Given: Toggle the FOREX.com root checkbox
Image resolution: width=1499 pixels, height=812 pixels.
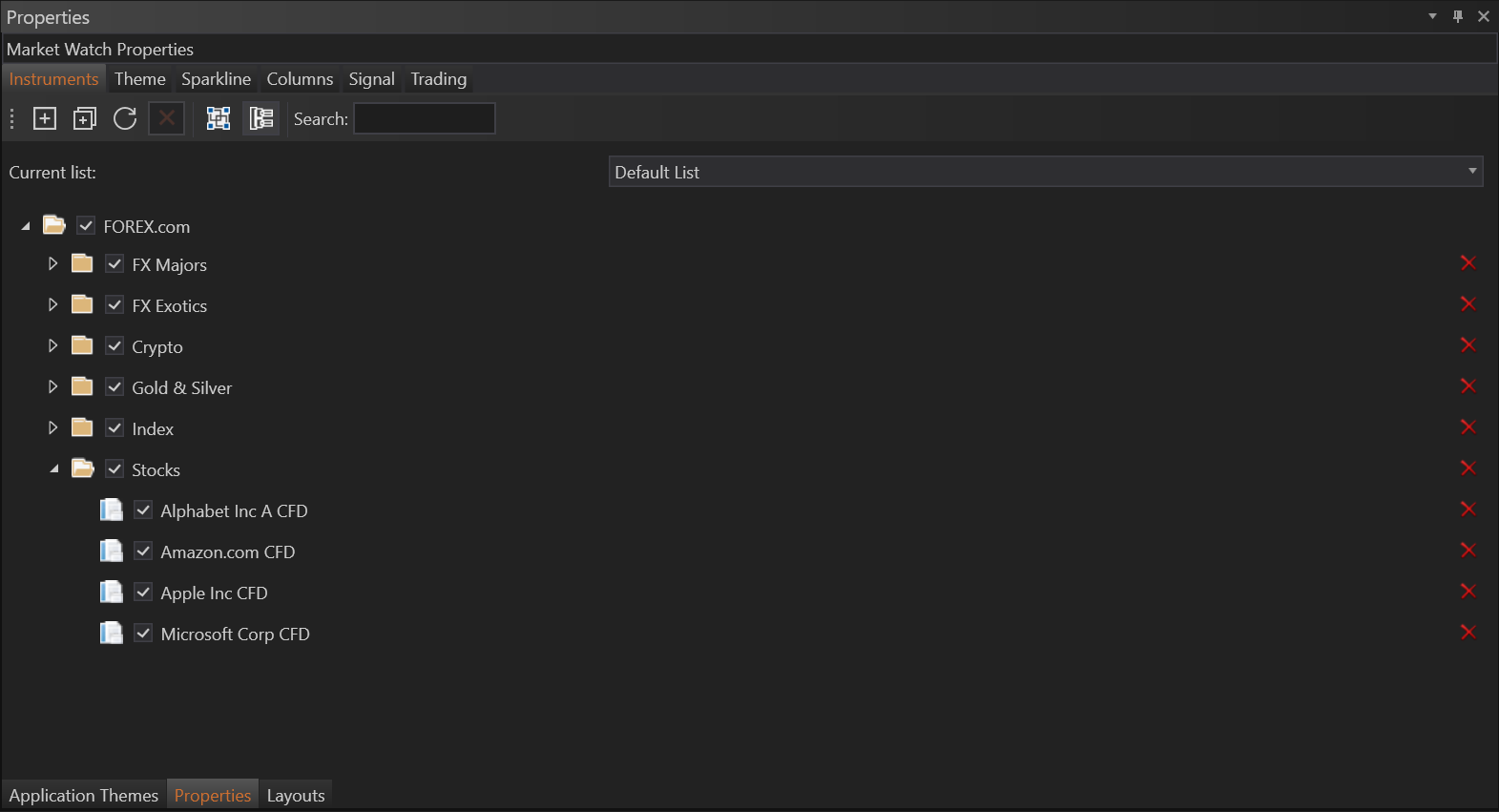Looking at the screenshot, I should [x=86, y=226].
